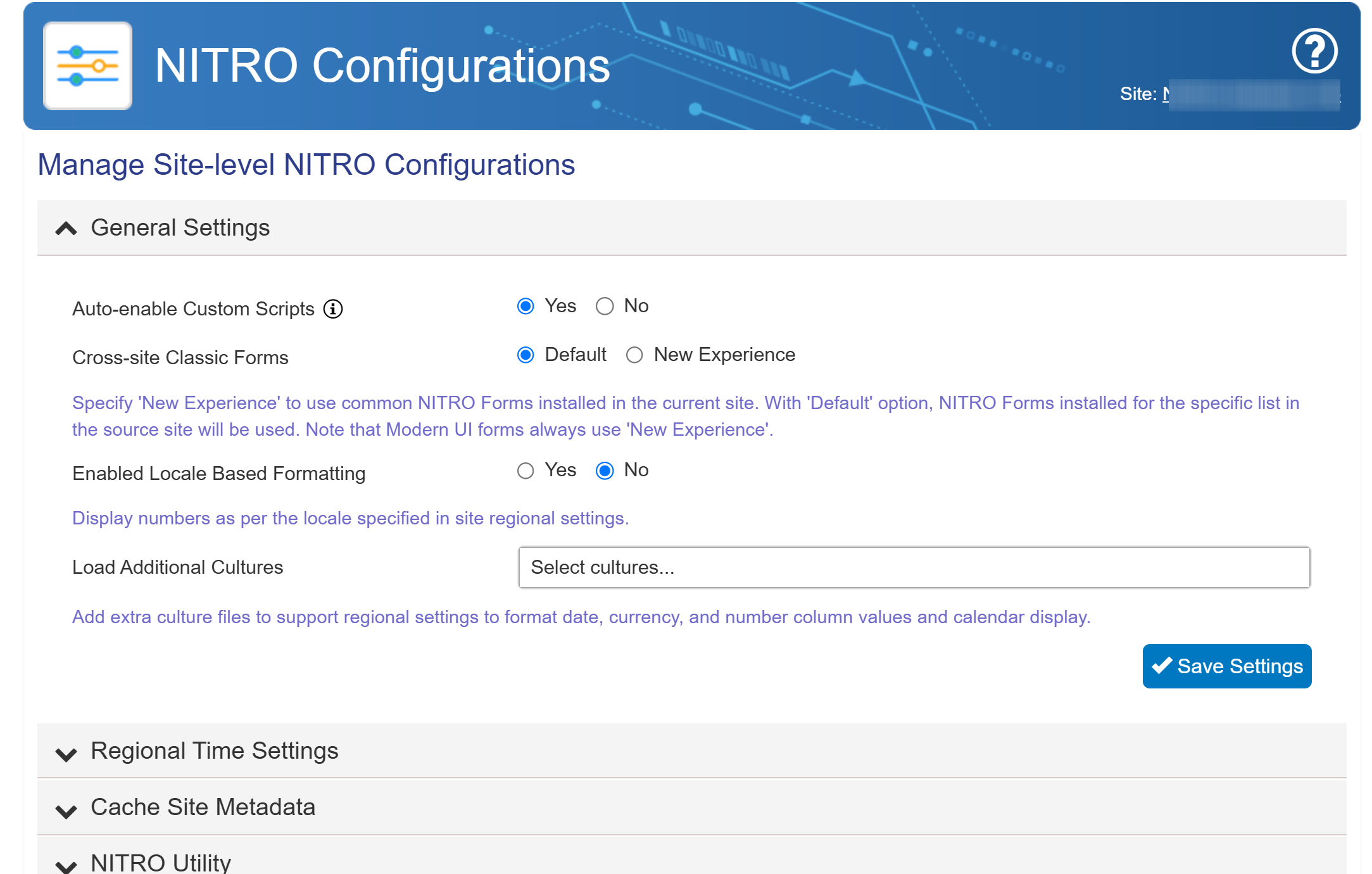Select Default for Cross-site Classic Forms
1372x874 pixels.
[526, 355]
